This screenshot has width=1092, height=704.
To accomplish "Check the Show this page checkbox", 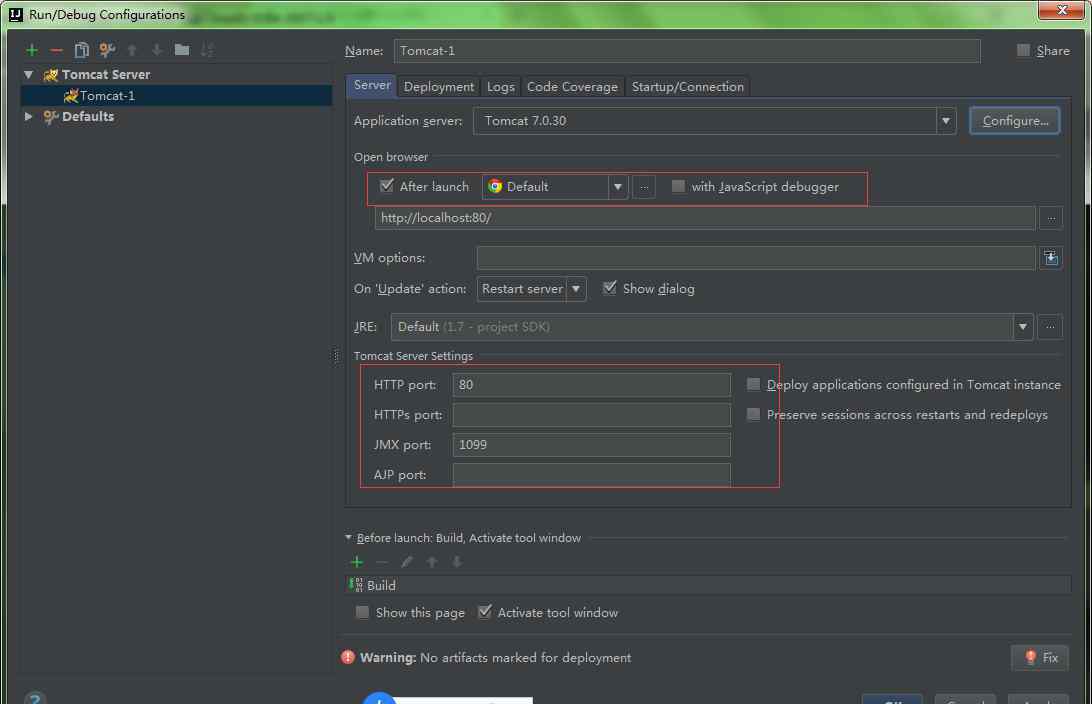I will [x=362, y=612].
